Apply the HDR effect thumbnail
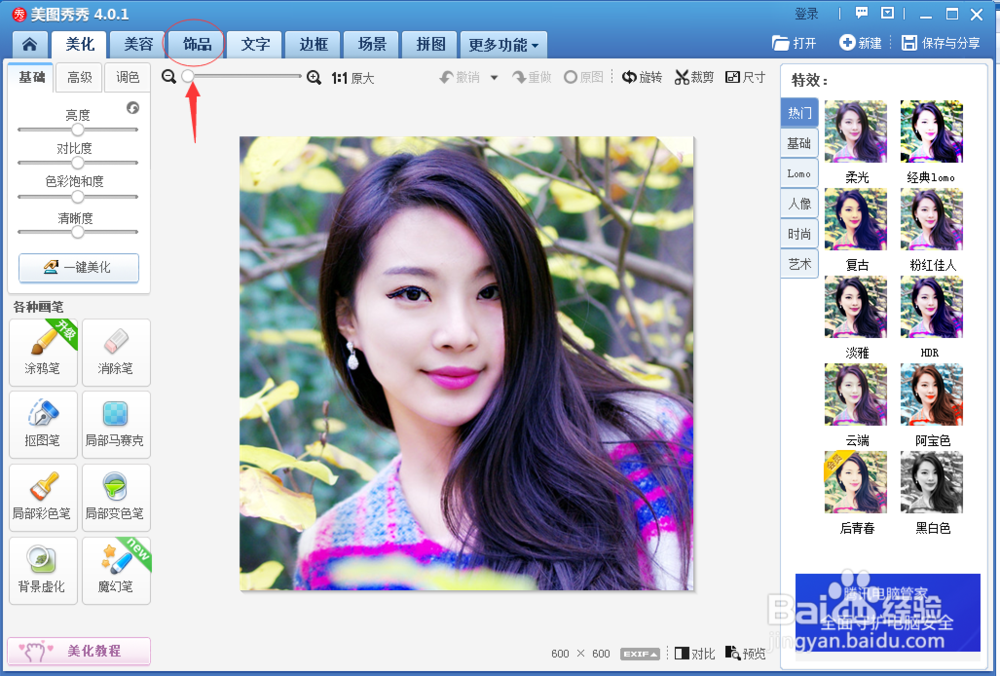This screenshot has height=676, width=1000. (931, 307)
